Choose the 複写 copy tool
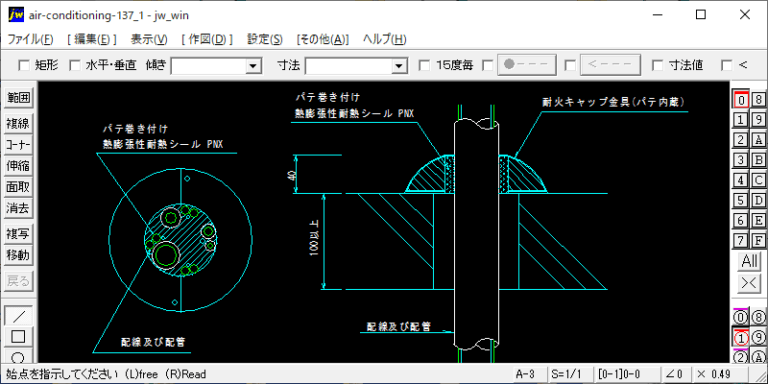 pos(18,234)
